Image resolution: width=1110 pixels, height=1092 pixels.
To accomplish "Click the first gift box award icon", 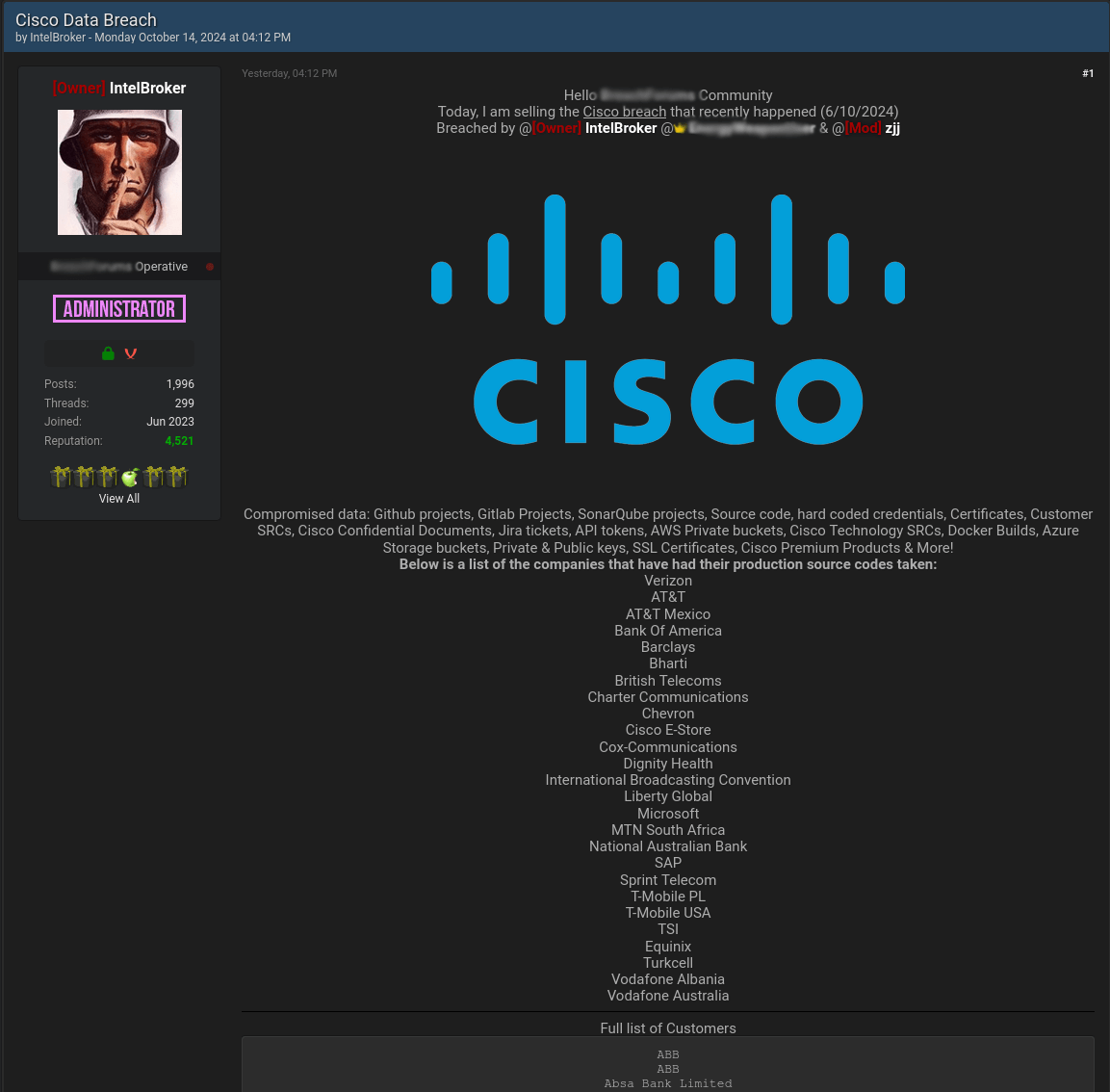I will point(61,477).
